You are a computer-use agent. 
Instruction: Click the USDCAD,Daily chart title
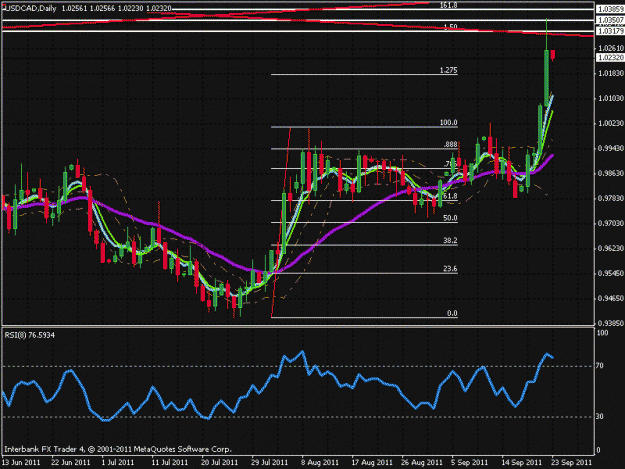tap(30, 8)
